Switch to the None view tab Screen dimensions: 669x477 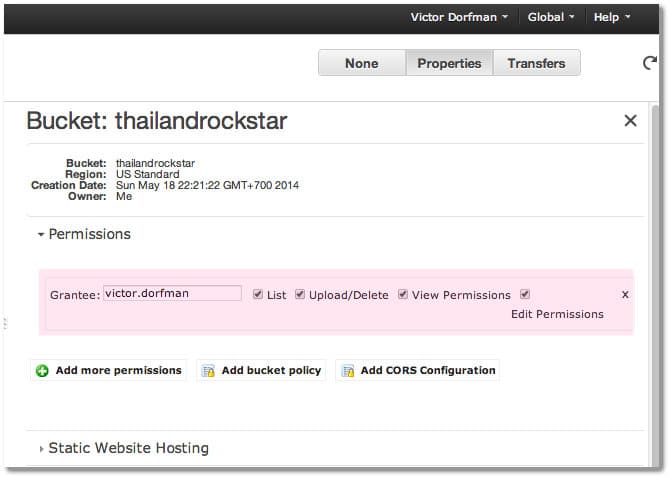[361, 63]
